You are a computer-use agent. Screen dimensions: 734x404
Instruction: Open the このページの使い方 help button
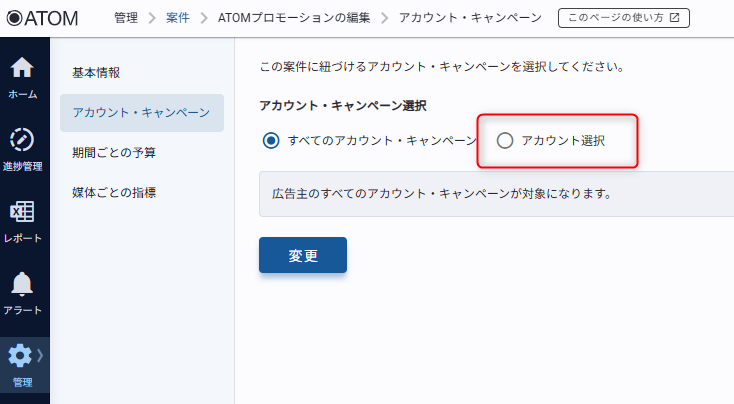coord(623,18)
